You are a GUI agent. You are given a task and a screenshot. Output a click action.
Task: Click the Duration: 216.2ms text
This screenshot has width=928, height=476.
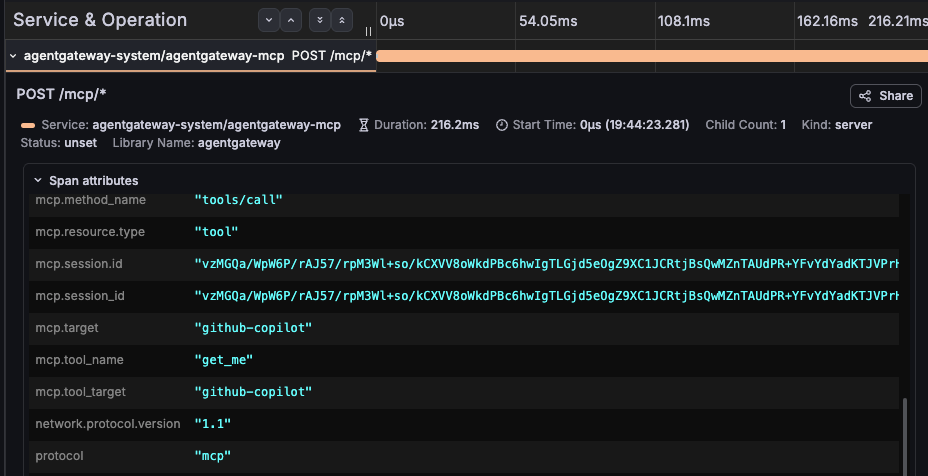(427, 125)
